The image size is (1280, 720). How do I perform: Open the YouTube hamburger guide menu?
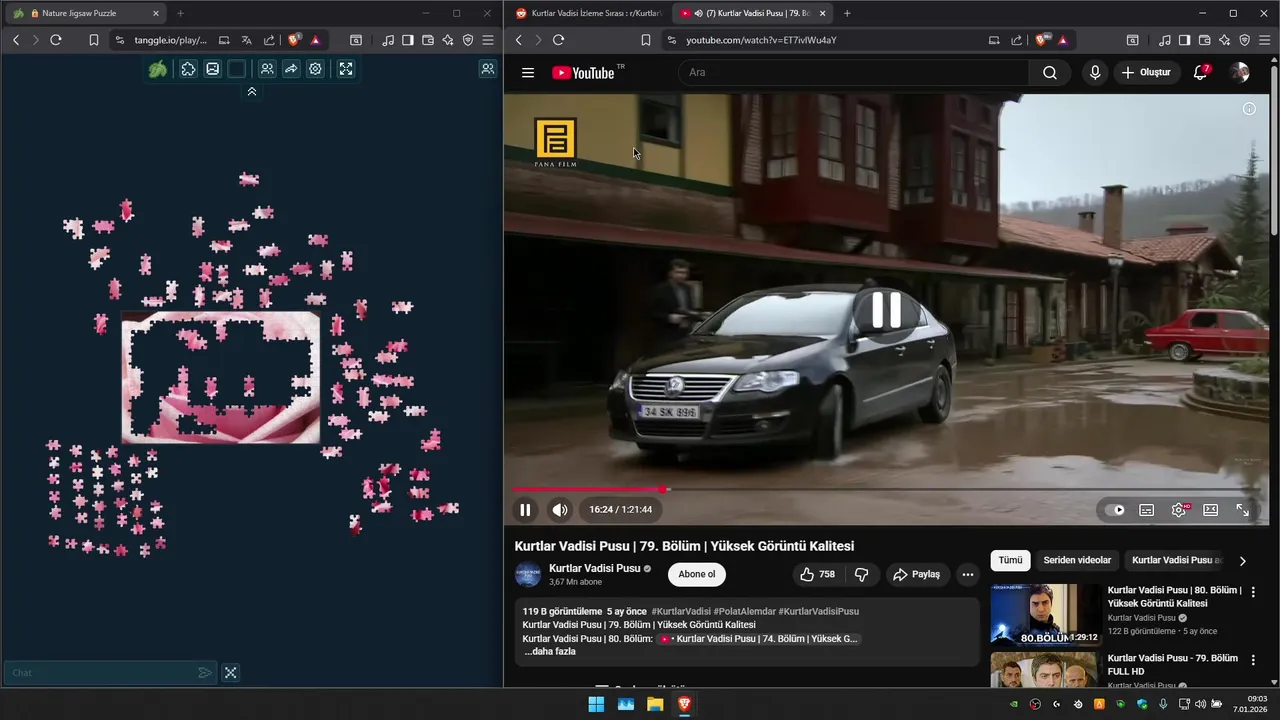[x=528, y=73]
